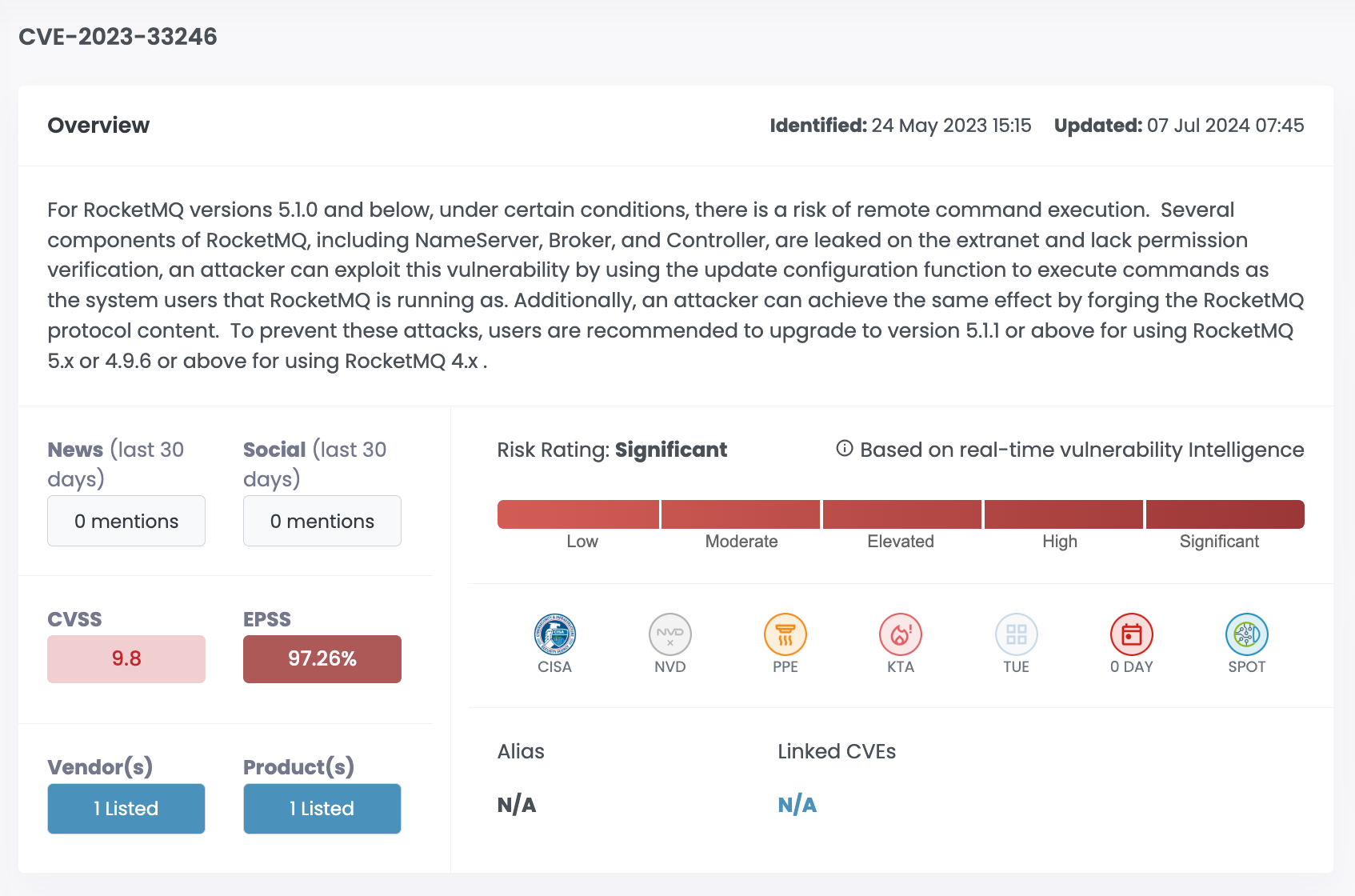Screen dimensions: 1355x896
Task: Select the PPE indicator icon
Action: pyautogui.click(x=785, y=634)
